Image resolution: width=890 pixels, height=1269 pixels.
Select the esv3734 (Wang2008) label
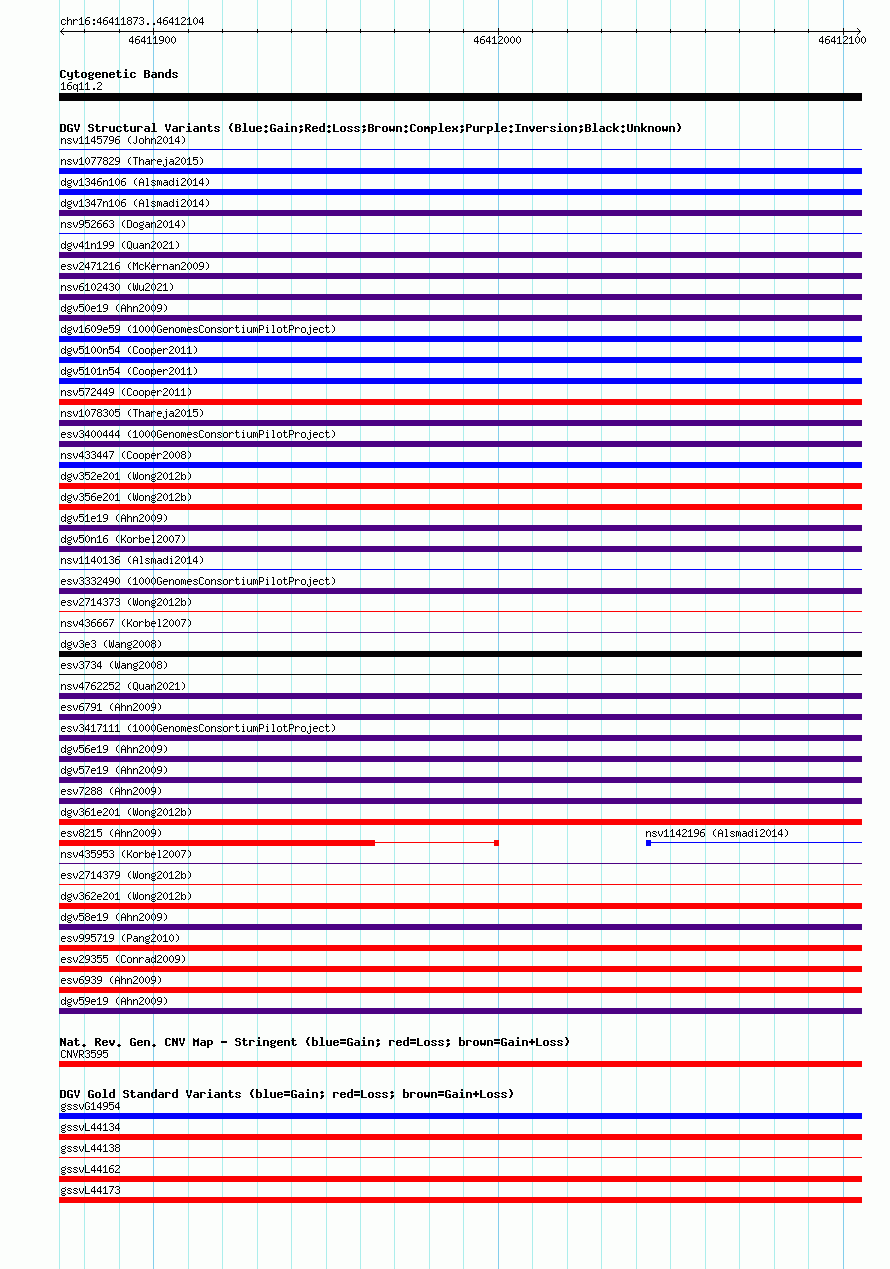pos(114,665)
